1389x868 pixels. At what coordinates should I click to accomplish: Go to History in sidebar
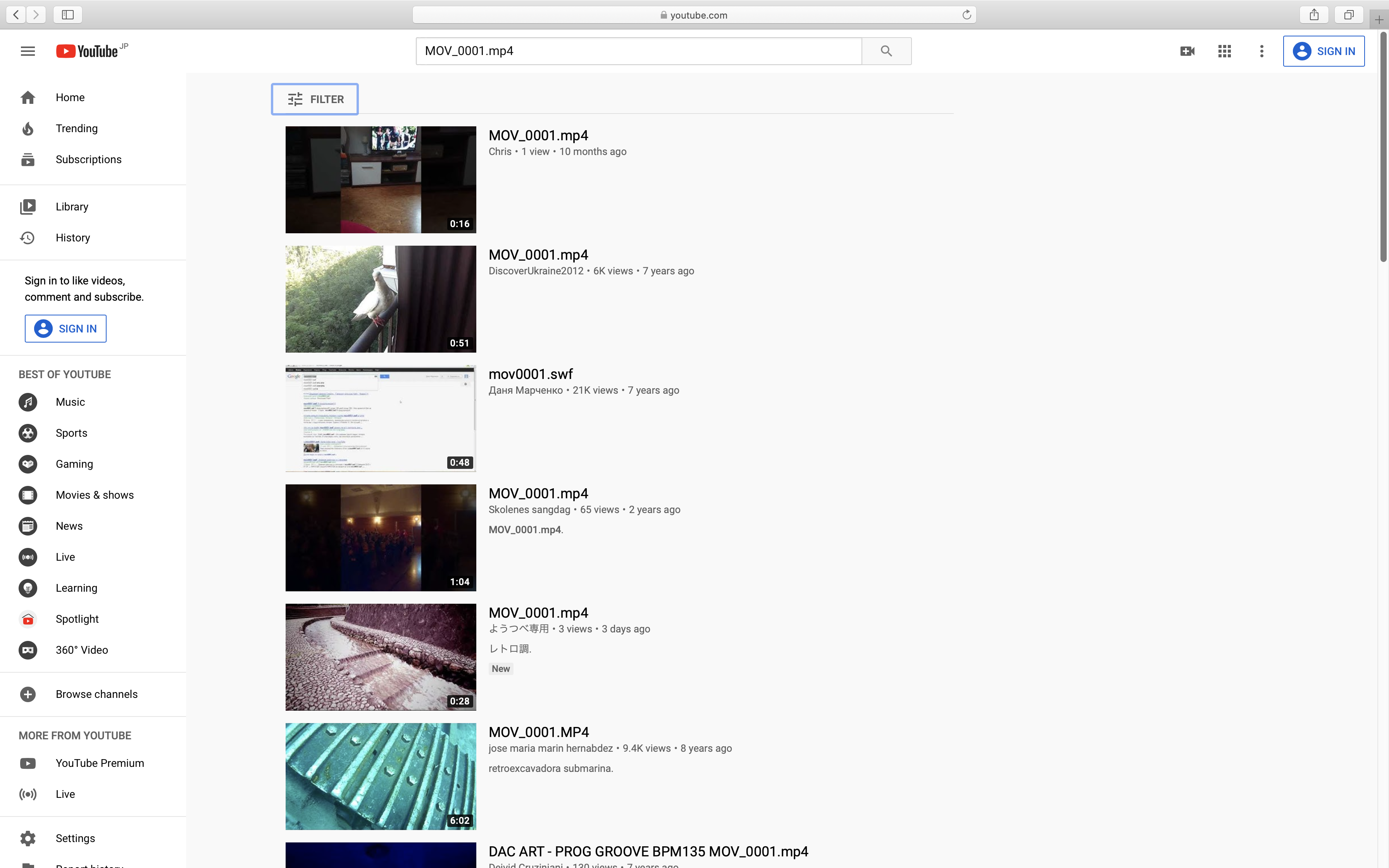pos(72,238)
